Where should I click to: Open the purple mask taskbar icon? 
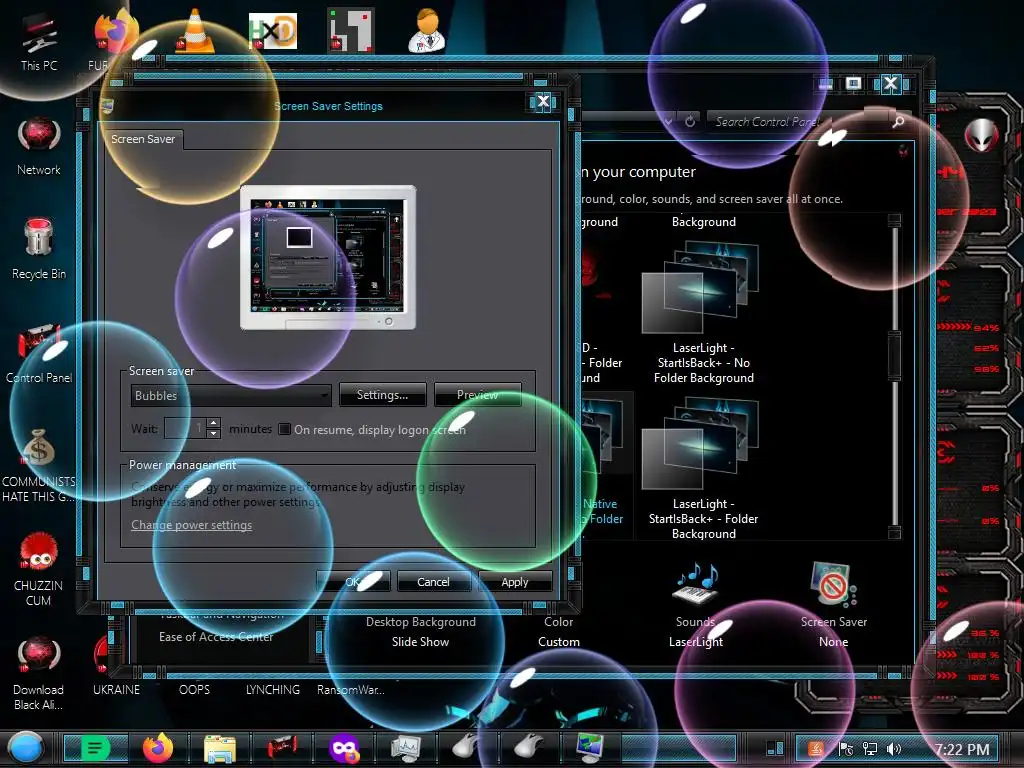[x=344, y=748]
